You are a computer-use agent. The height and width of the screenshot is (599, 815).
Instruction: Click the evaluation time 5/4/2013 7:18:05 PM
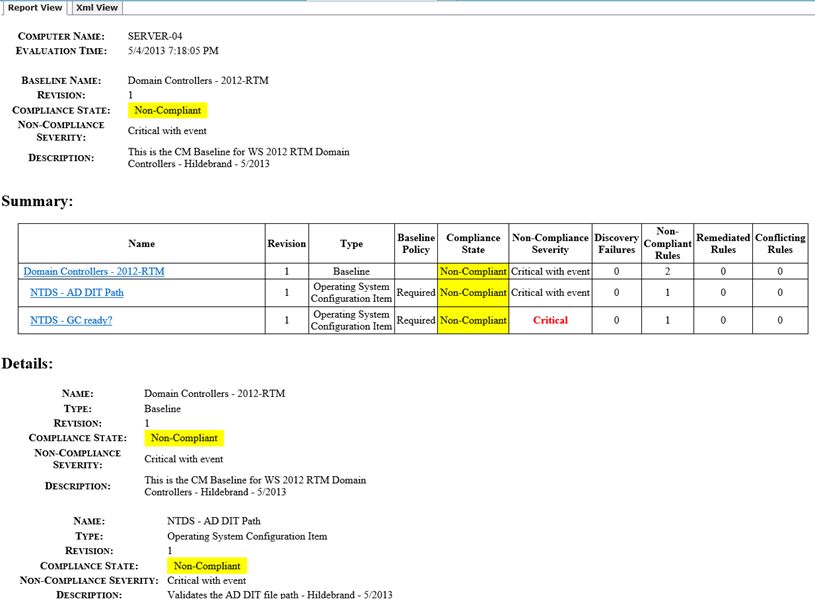coord(173,51)
